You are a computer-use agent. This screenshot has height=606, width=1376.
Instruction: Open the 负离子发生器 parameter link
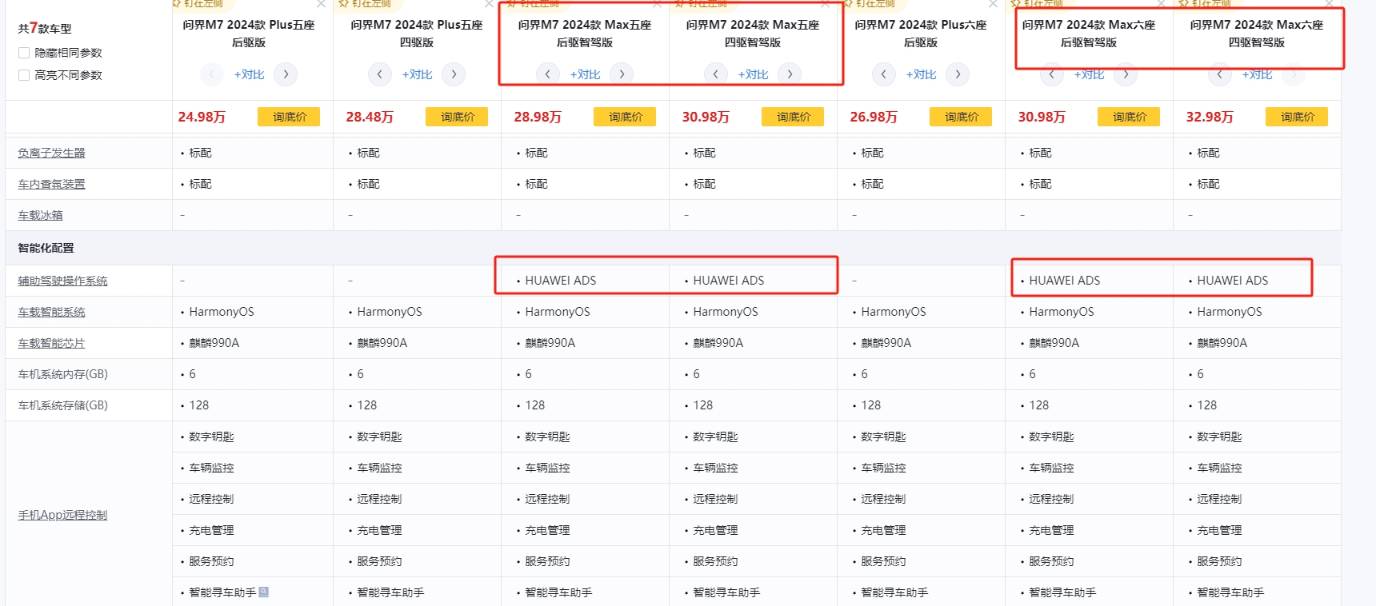coord(52,153)
